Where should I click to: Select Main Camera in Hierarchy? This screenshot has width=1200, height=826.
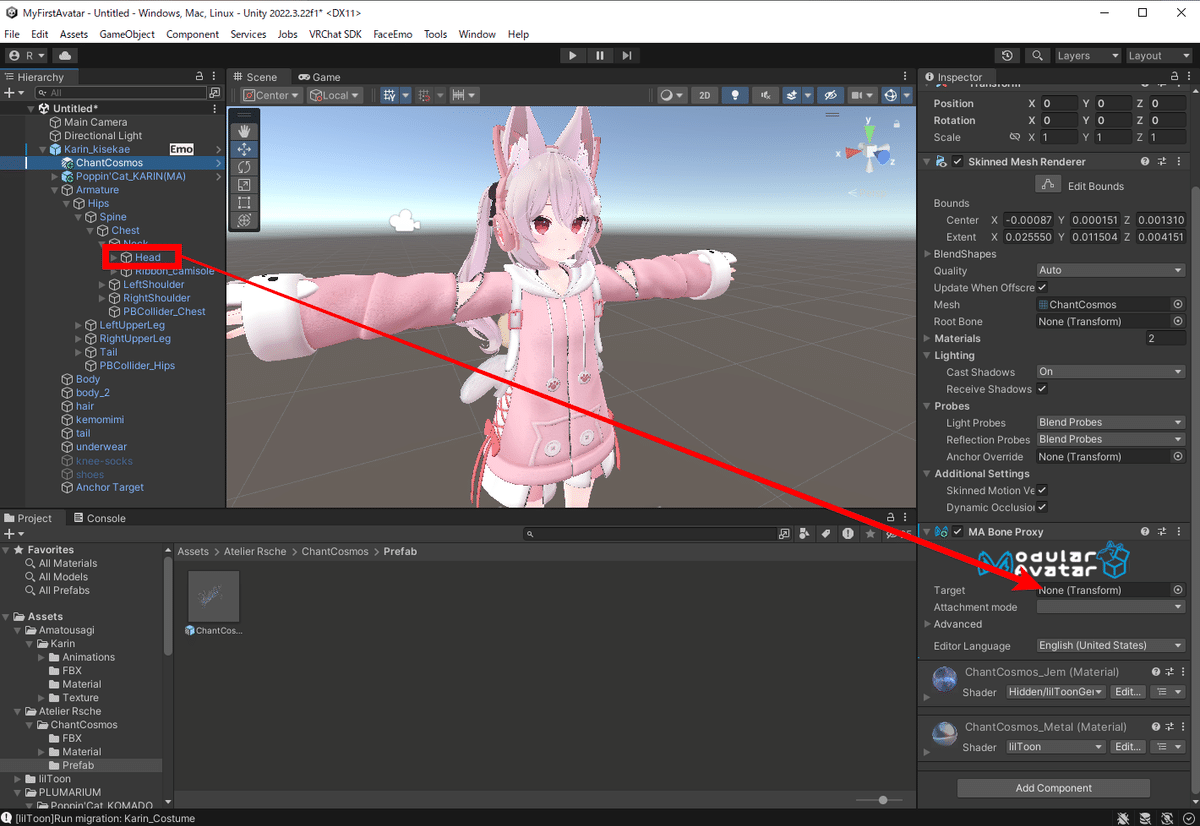coord(95,122)
